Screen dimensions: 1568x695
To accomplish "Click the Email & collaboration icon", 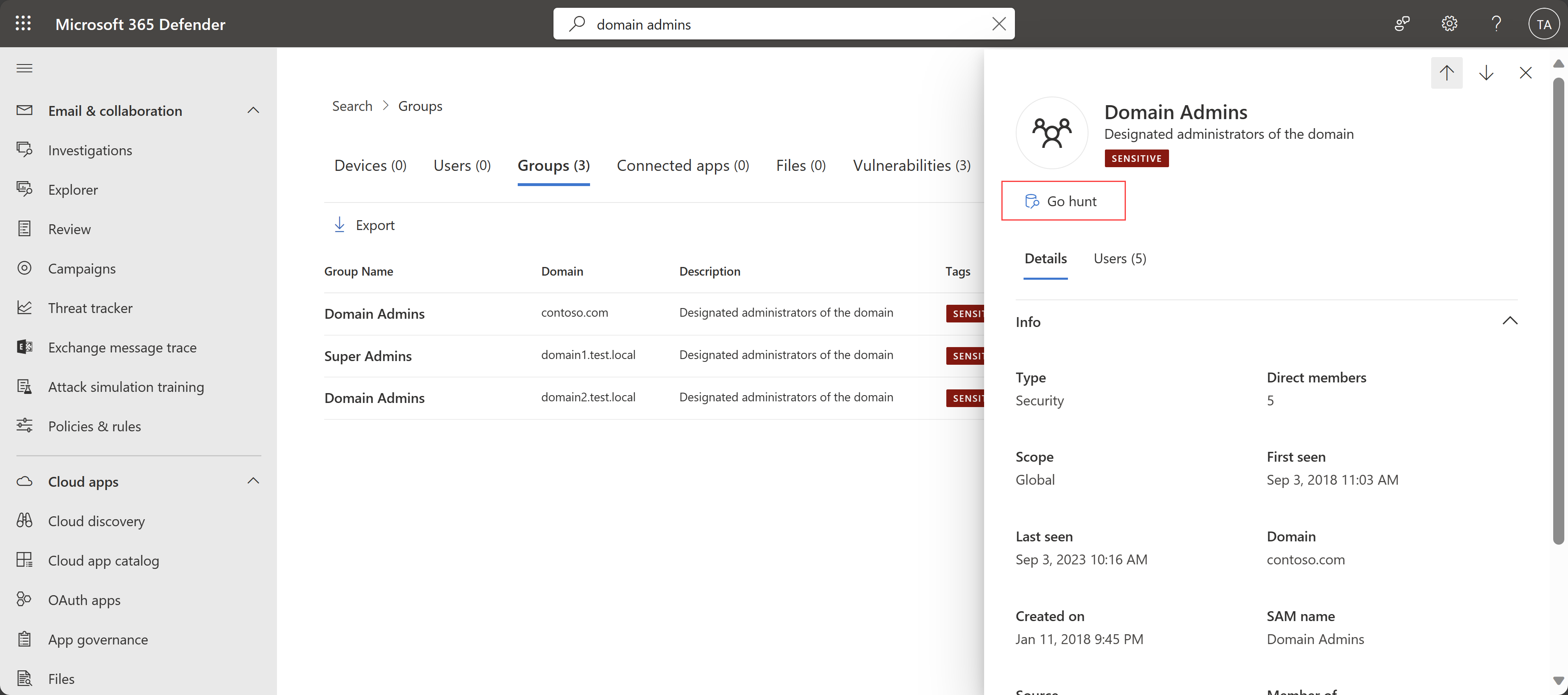I will point(25,110).
